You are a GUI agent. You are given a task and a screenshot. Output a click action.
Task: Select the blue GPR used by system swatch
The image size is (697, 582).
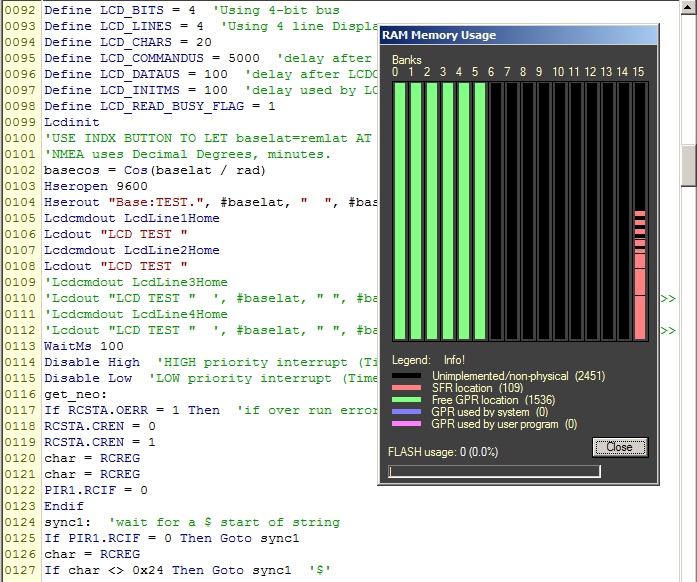[406, 412]
